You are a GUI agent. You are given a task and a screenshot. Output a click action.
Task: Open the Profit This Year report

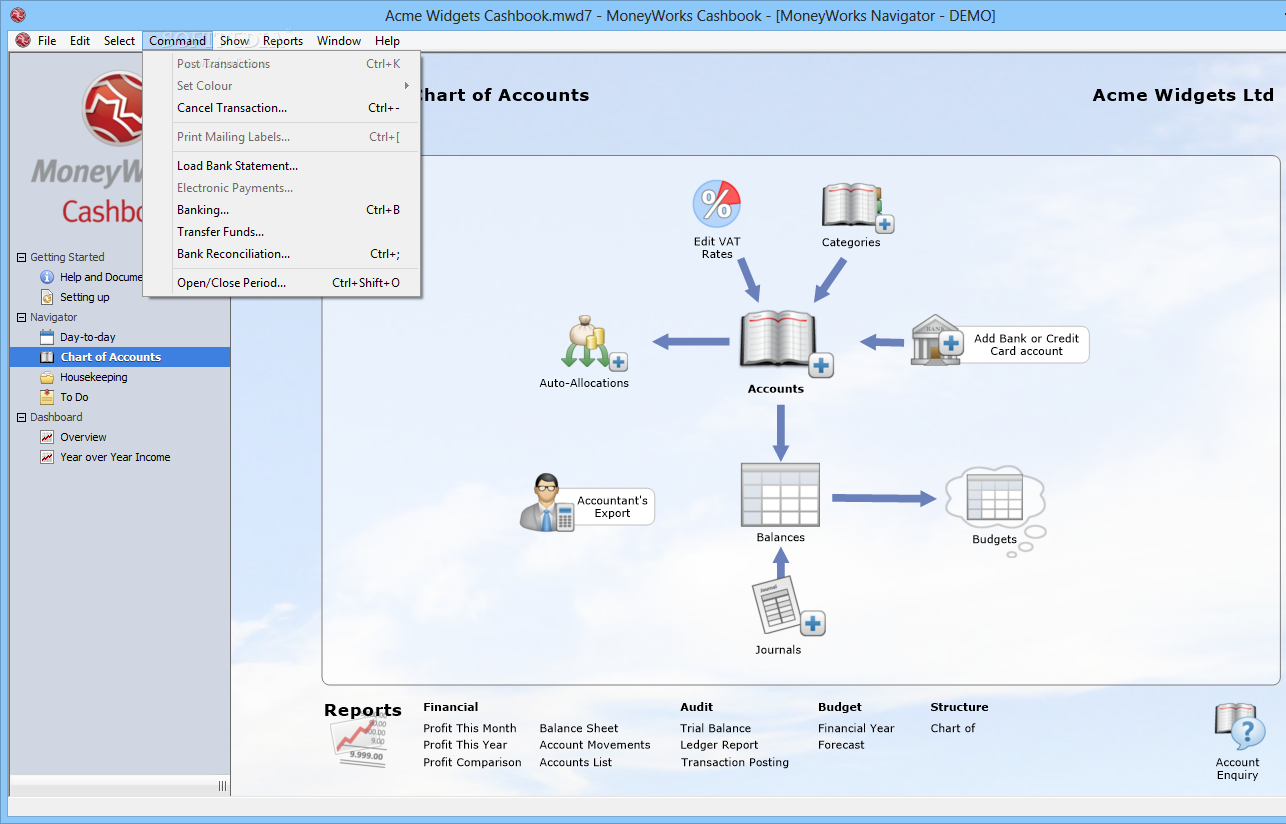pos(465,745)
